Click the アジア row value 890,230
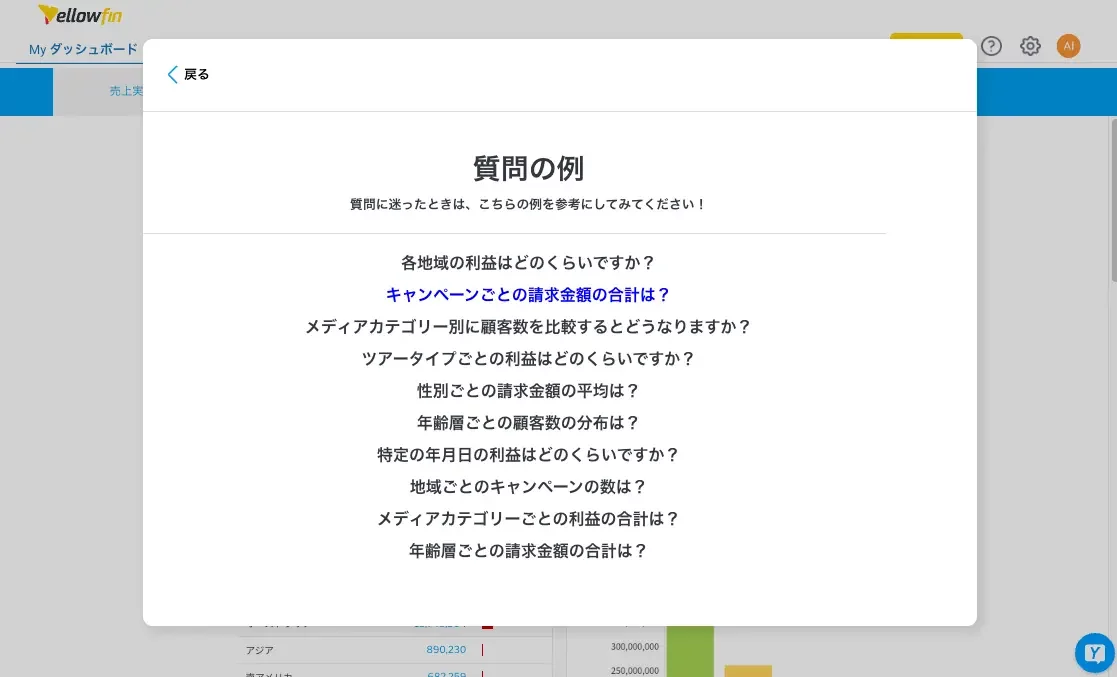This screenshot has height=677, width=1117. coord(446,649)
